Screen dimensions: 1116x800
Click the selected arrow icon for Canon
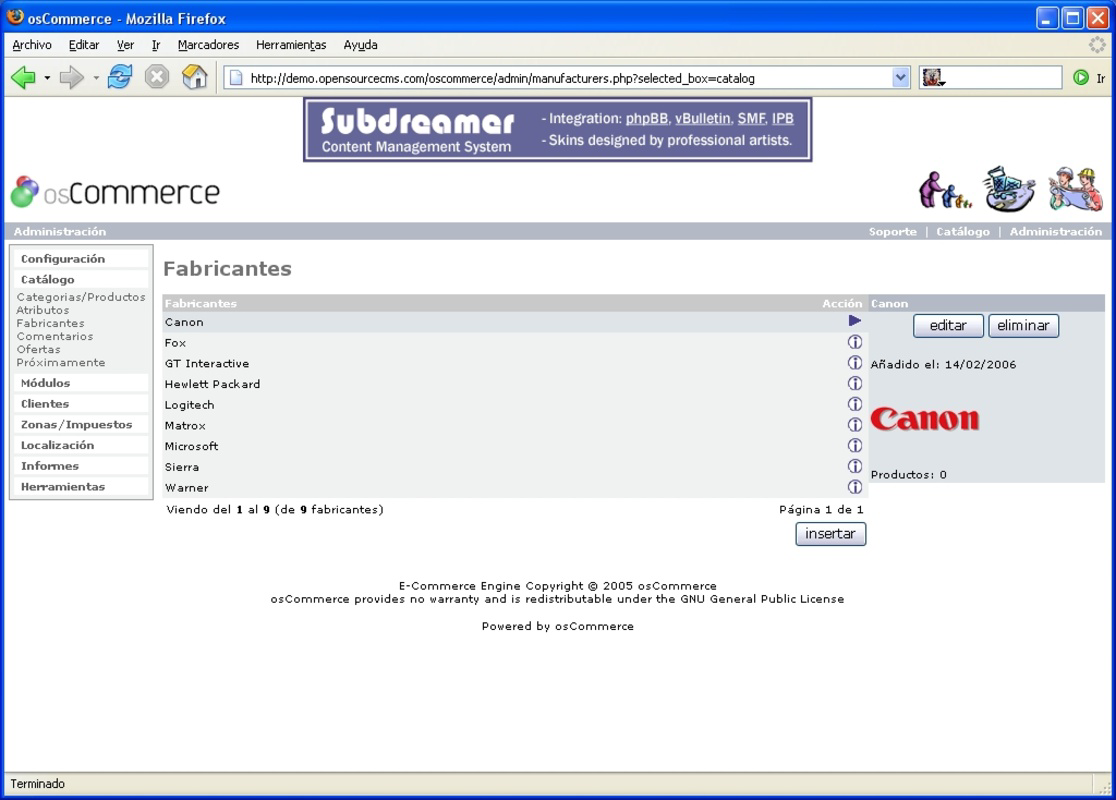click(855, 321)
